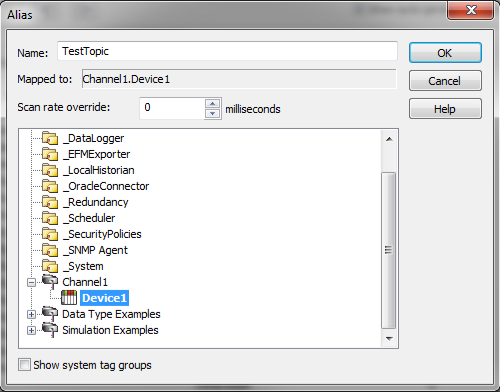The height and width of the screenshot is (392, 500).
Task: Open Help for the Alias dialog
Action: [x=445, y=109]
